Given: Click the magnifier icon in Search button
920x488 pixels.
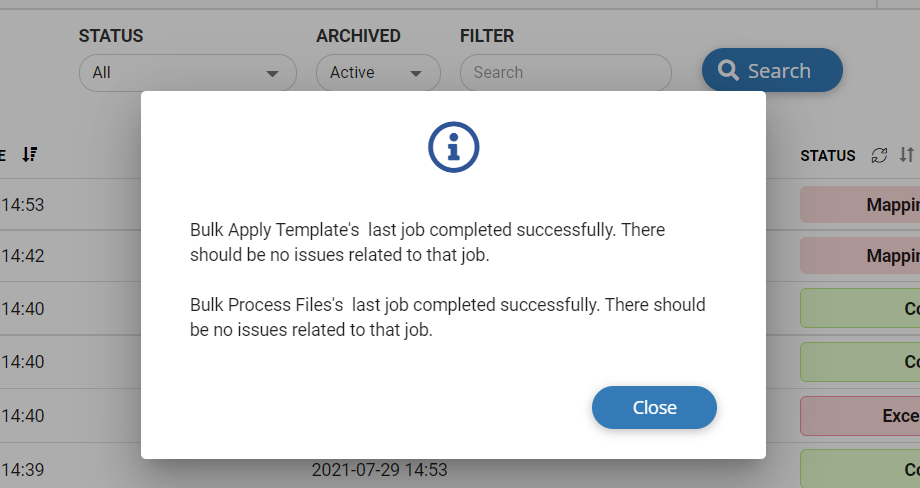Looking at the screenshot, I should (x=728, y=70).
